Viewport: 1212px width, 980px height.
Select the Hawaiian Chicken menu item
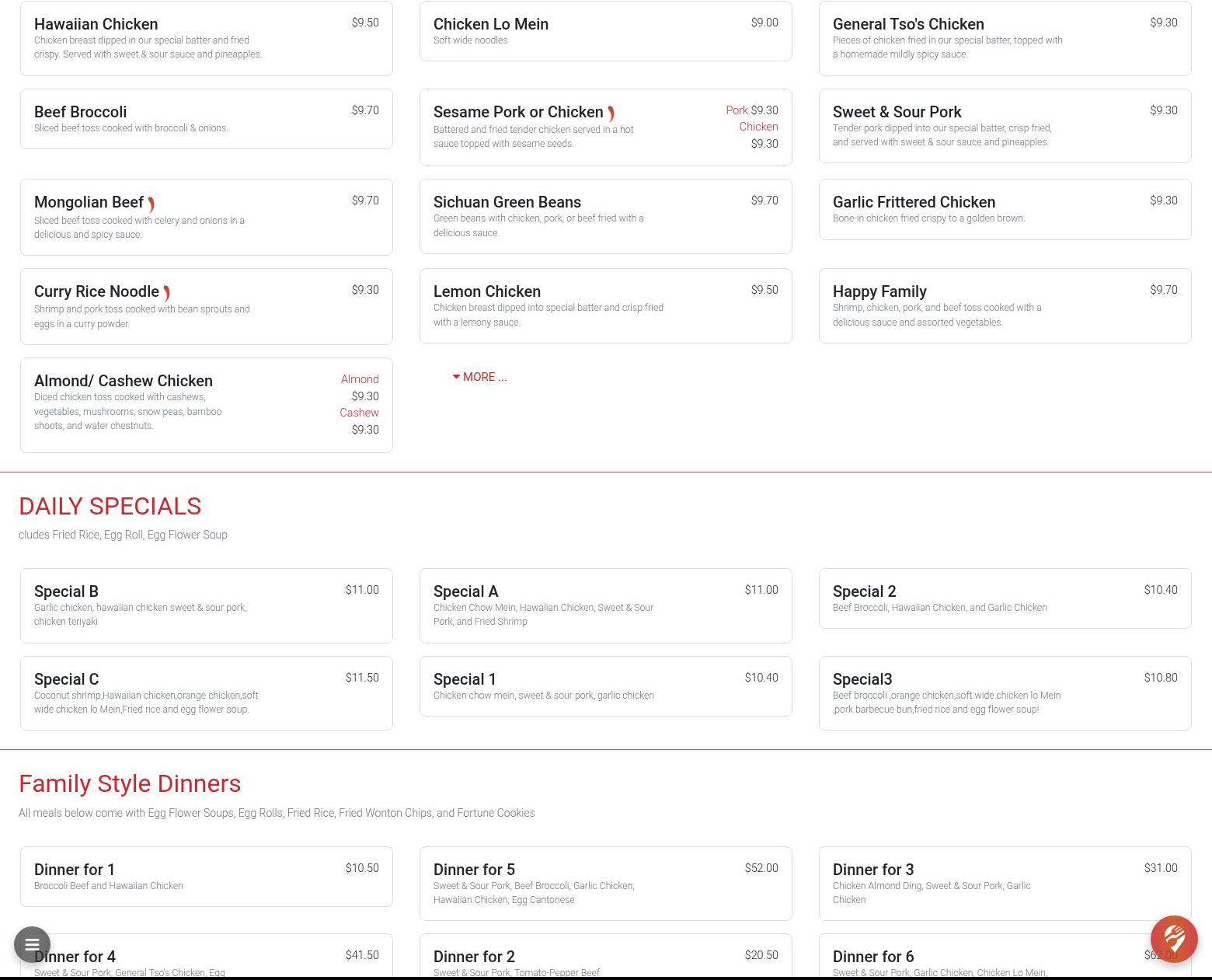tap(207, 38)
